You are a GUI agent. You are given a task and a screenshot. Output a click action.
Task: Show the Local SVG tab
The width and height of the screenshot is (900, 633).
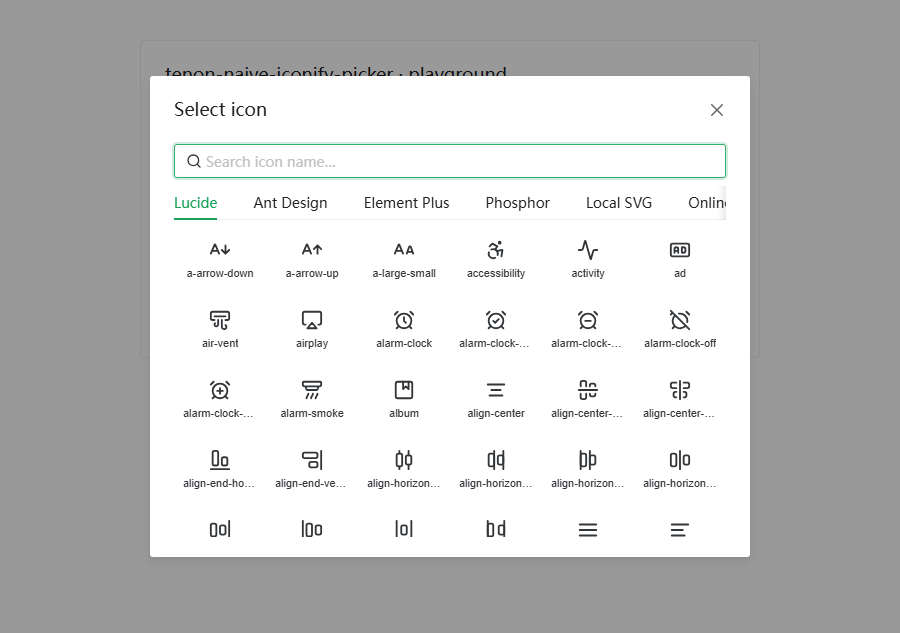[619, 203]
